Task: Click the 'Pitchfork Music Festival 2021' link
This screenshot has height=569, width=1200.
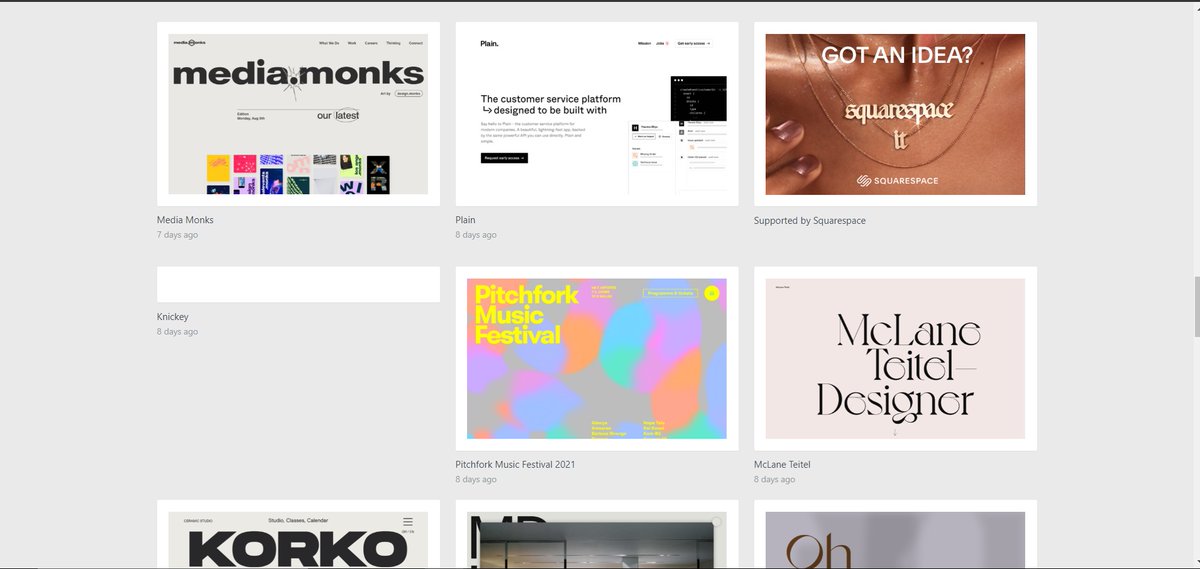Action: (x=515, y=465)
